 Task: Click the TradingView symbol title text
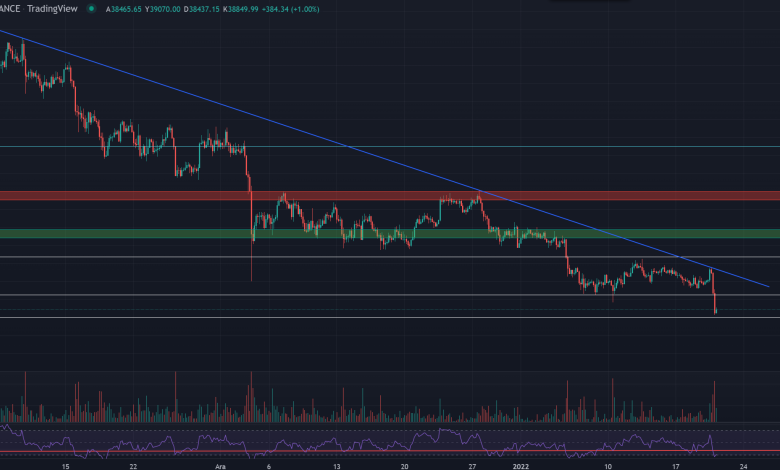coord(50,8)
